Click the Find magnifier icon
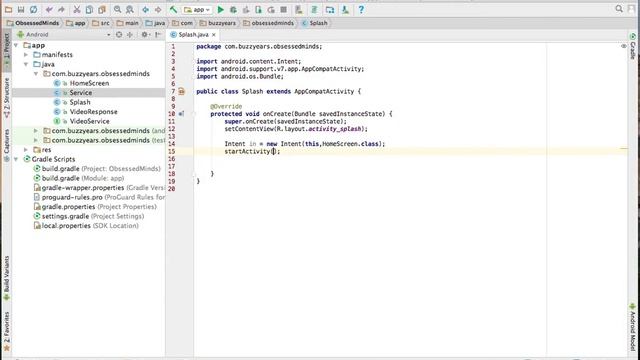 pyautogui.click(x=118, y=9)
